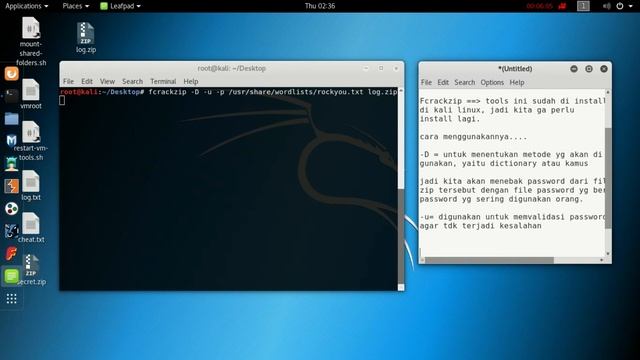Select the green Leafpad icon in the dock

[11, 276]
